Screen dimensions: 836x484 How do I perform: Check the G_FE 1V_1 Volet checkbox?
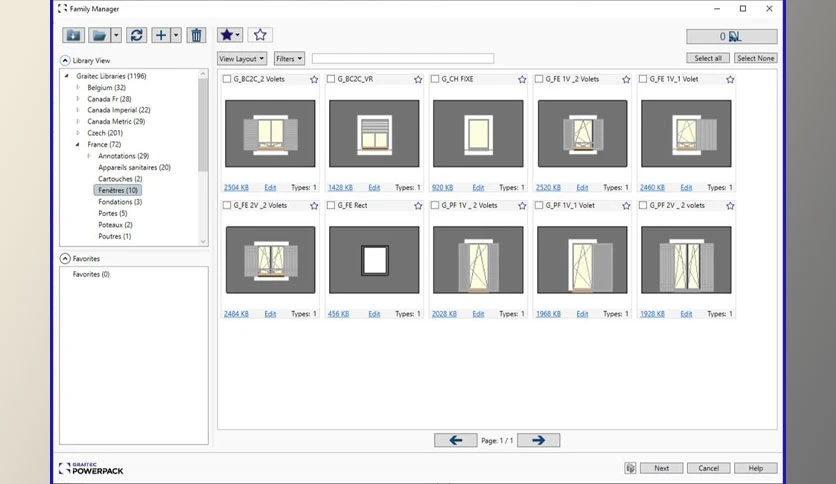(643, 79)
